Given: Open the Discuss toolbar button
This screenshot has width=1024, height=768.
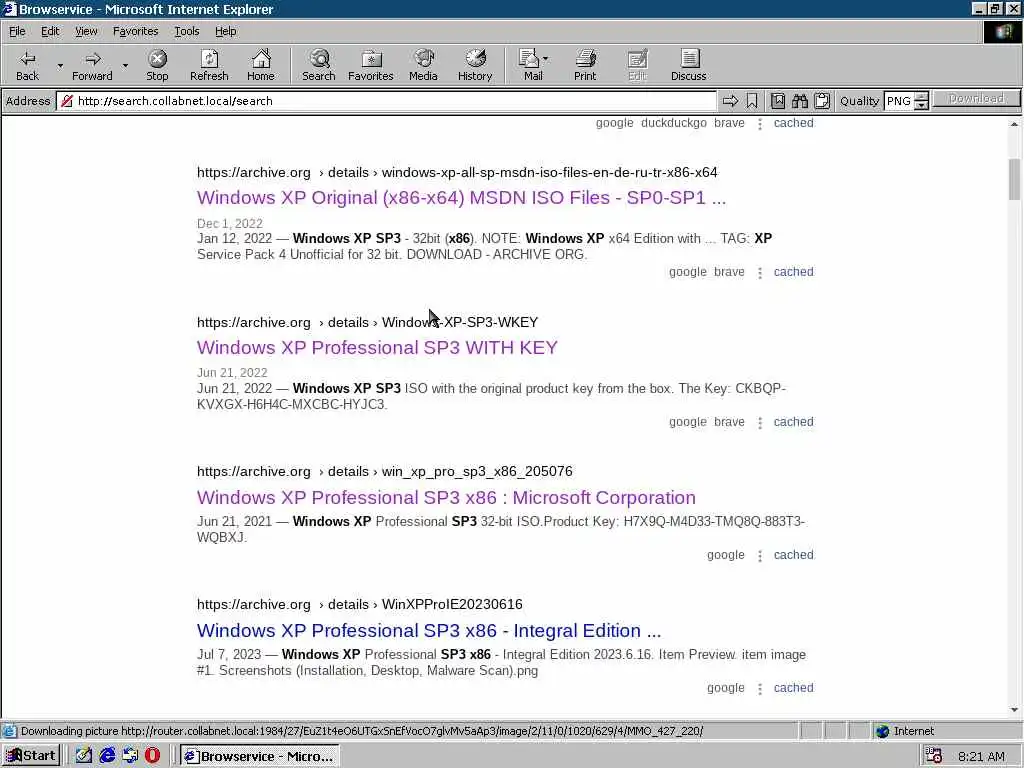Looking at the screenshot, I should point(688,65).
